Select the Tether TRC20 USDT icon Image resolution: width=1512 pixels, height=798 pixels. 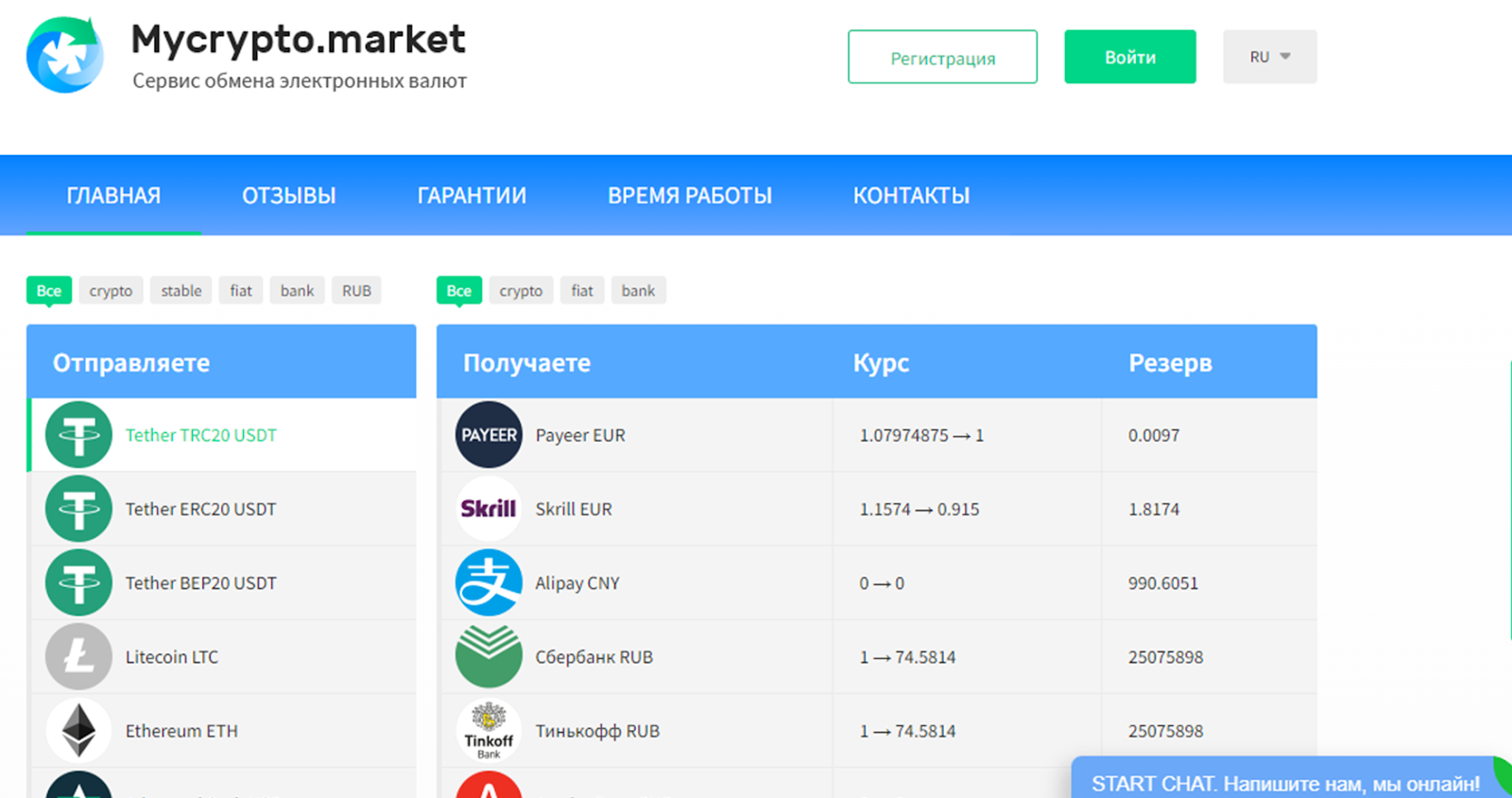tap(78, 435)
